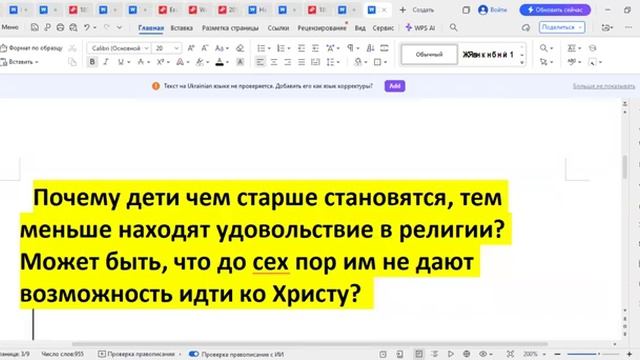Click the zoom slider in status bar

point(593,354)
